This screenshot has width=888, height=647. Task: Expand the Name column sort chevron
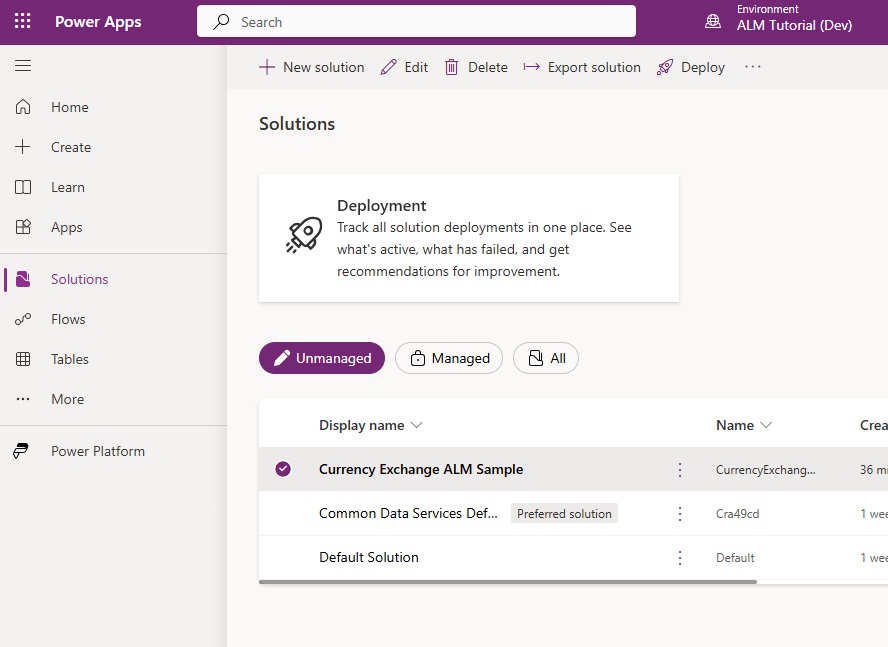(x=766, y=425)
